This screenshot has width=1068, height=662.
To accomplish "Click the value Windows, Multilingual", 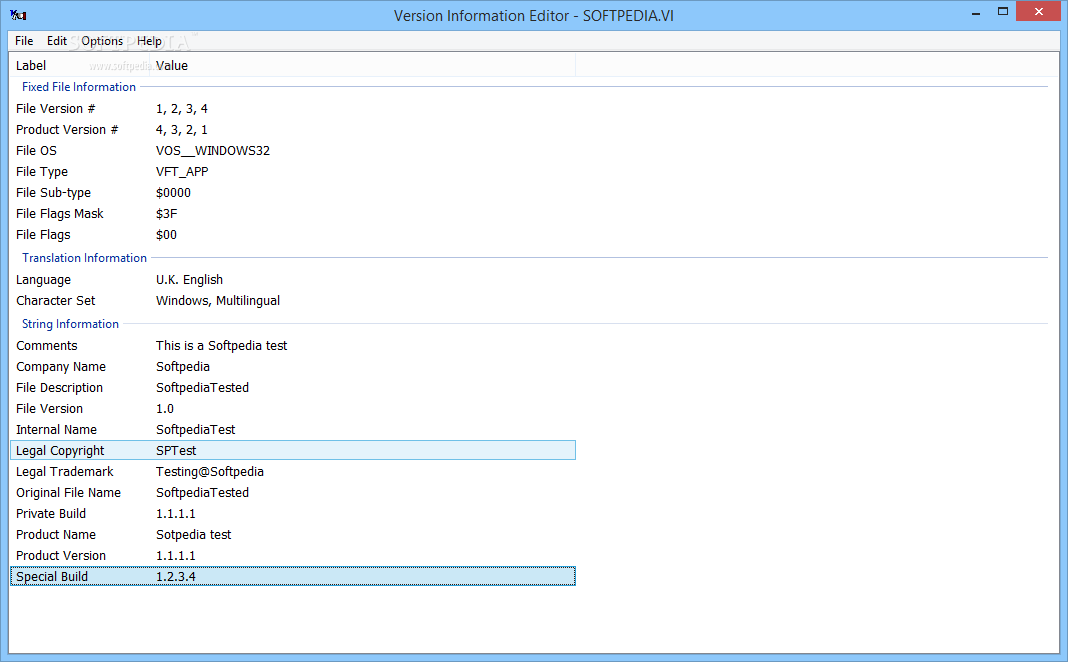I will click(217, 301).
